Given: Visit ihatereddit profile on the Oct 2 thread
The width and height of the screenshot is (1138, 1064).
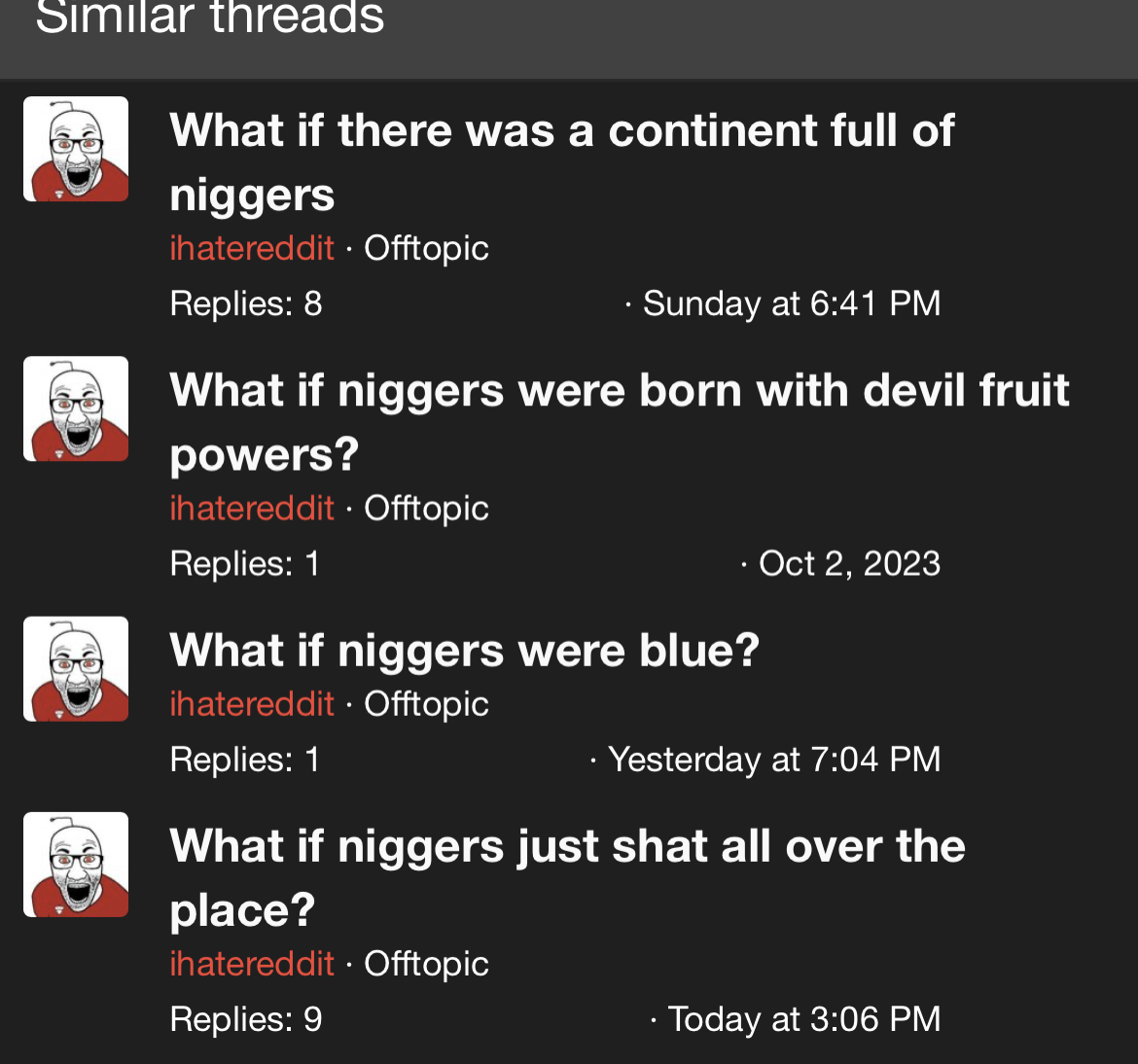Looking at the screenshot, I should [252, 508].
